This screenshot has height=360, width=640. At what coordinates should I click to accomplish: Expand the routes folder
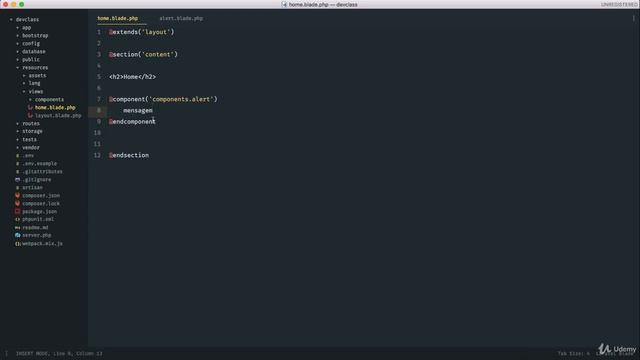click(x=18, y=123)
